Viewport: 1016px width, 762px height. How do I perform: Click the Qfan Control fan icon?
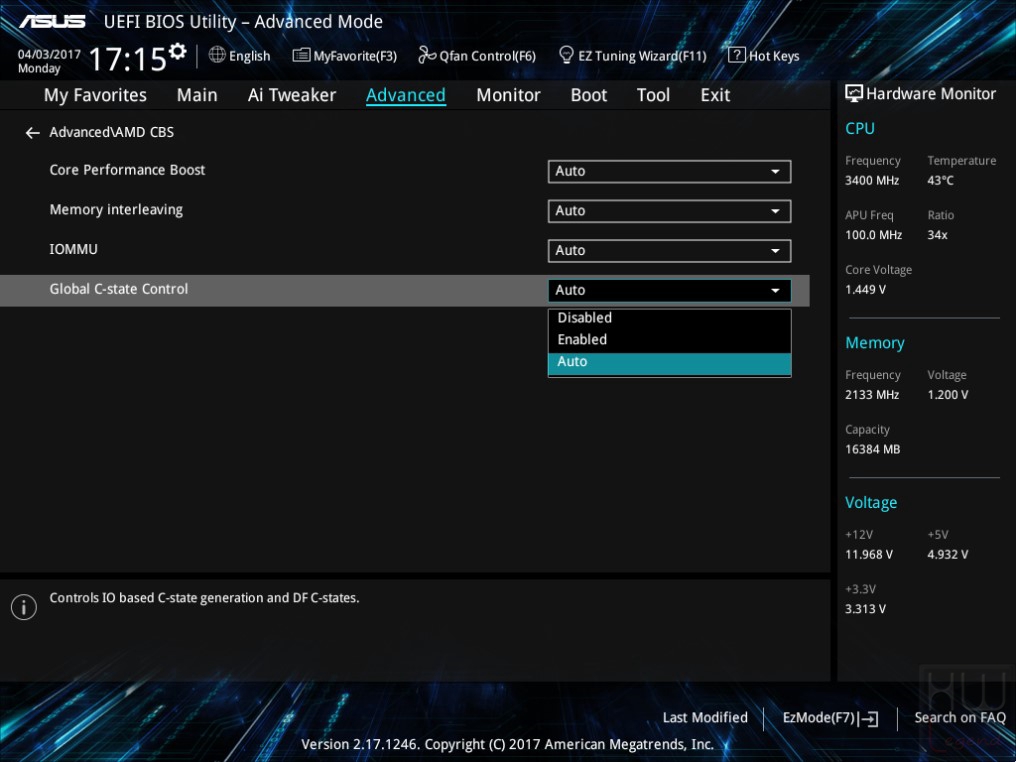[x=427, y=55]
